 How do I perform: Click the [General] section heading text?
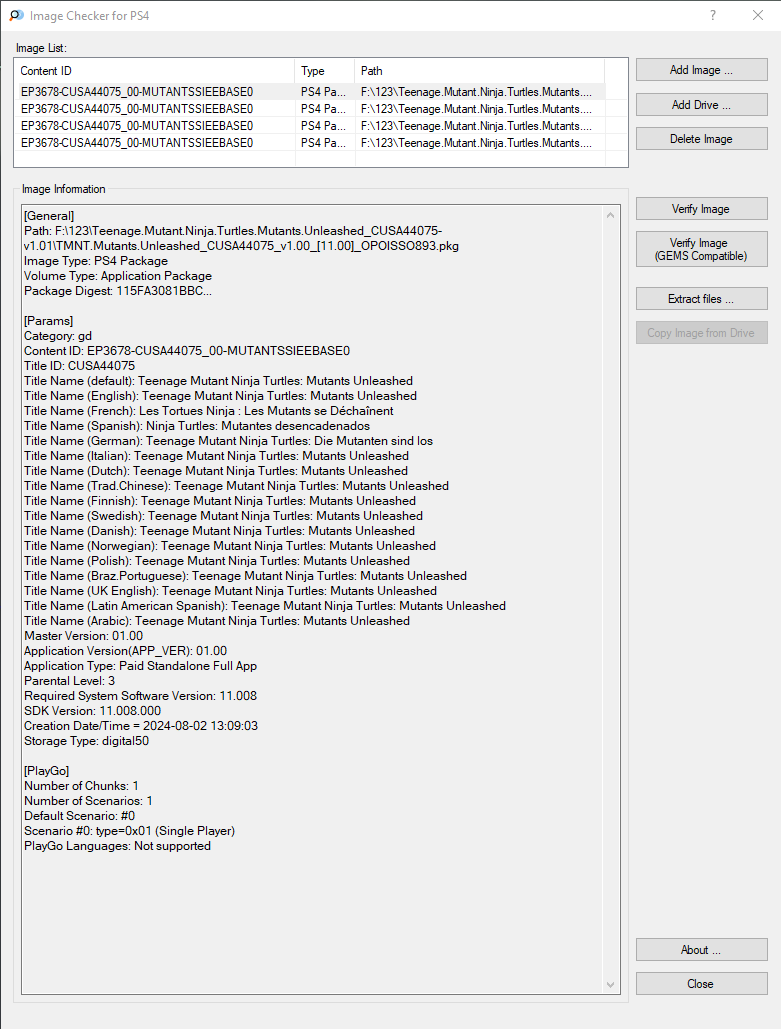click(49, 216)
